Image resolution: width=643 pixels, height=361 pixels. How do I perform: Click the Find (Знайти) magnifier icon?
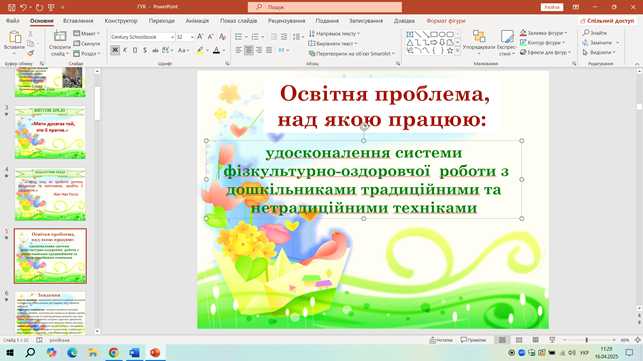(586, 32)
